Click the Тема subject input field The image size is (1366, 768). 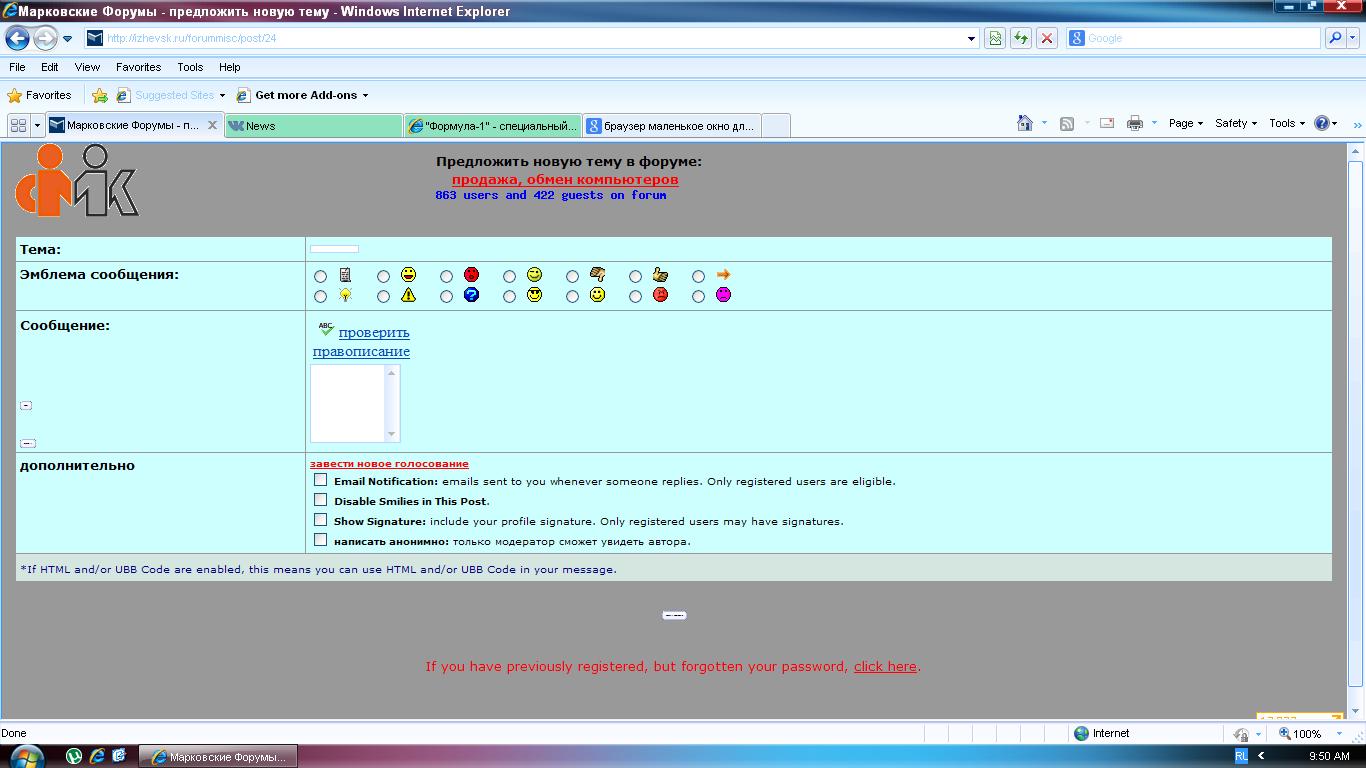tap(334, 249)
